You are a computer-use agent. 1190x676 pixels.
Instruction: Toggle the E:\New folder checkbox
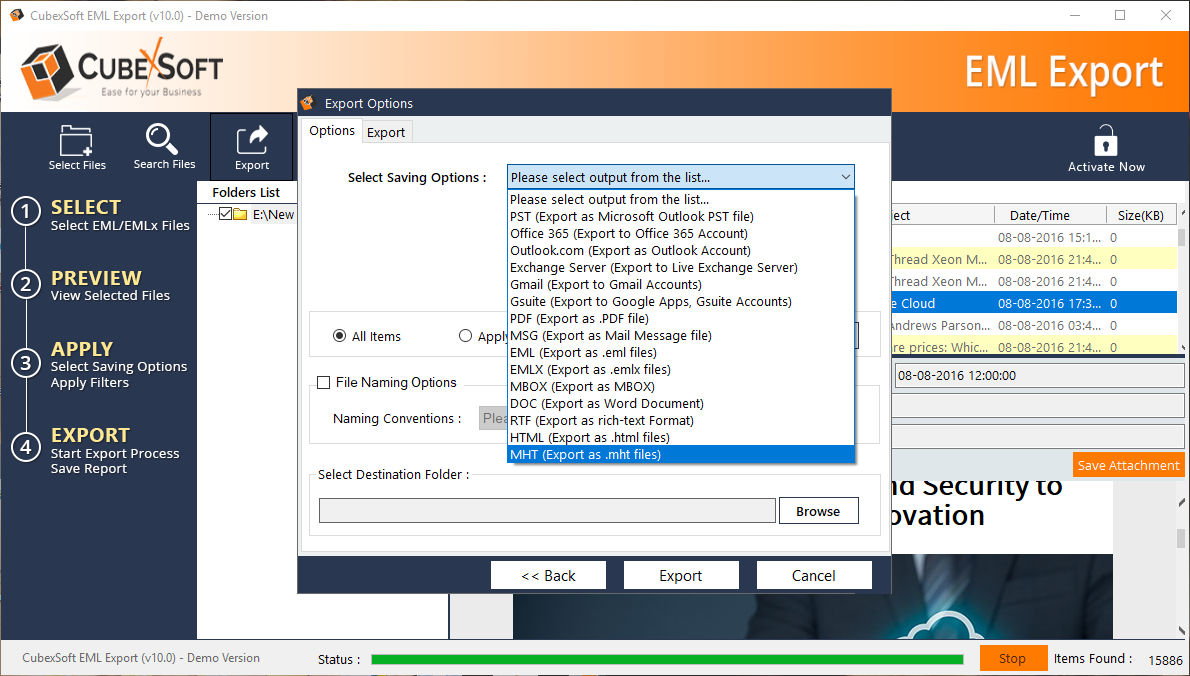pos(225,214)
